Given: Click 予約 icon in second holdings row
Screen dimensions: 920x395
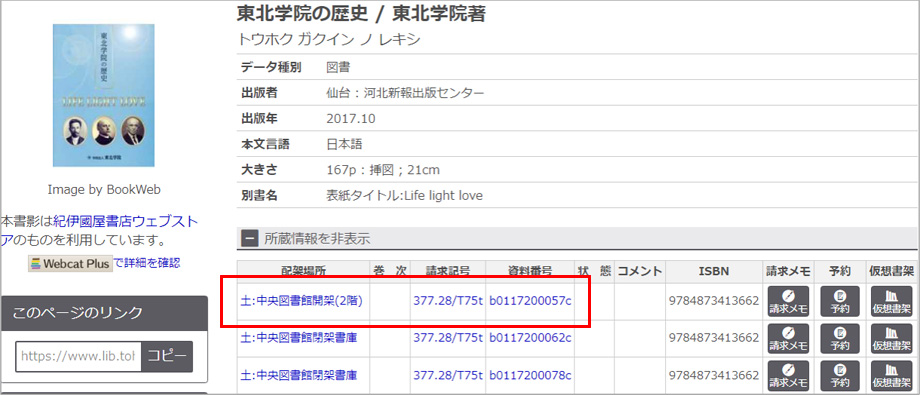Looking at the screenshot, I should pyautogui.click(x=840, y=338).
